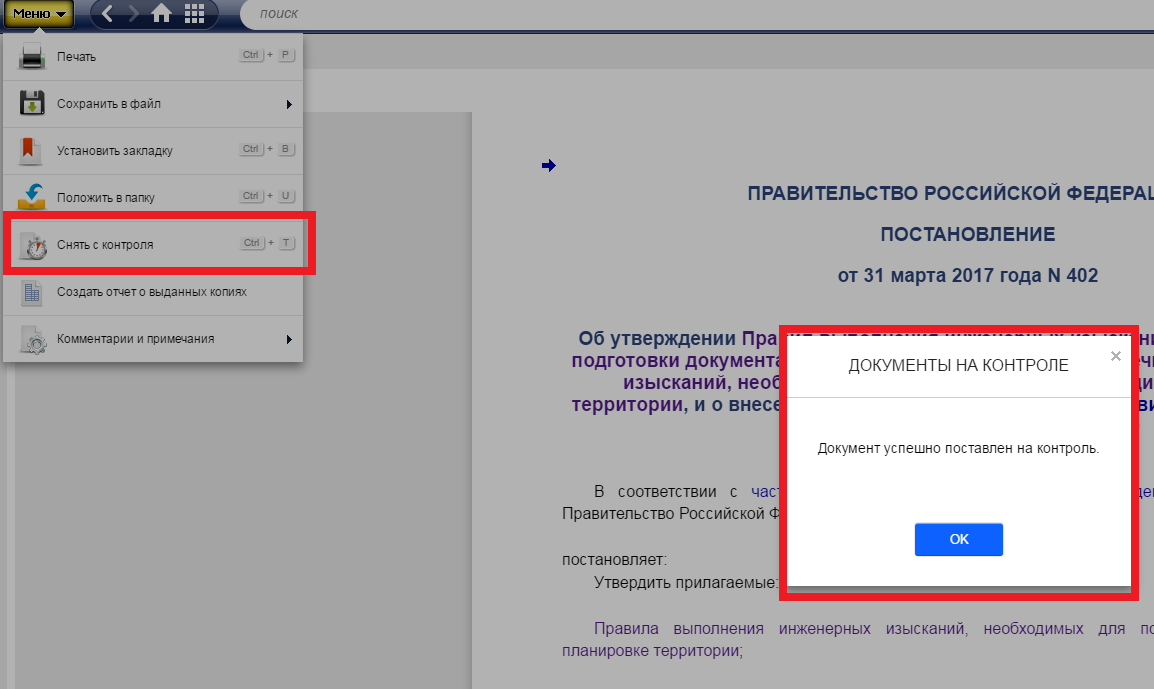Choose Создать отчет о выданных копиях
The image size is (1154, 689).
(151, 292)
